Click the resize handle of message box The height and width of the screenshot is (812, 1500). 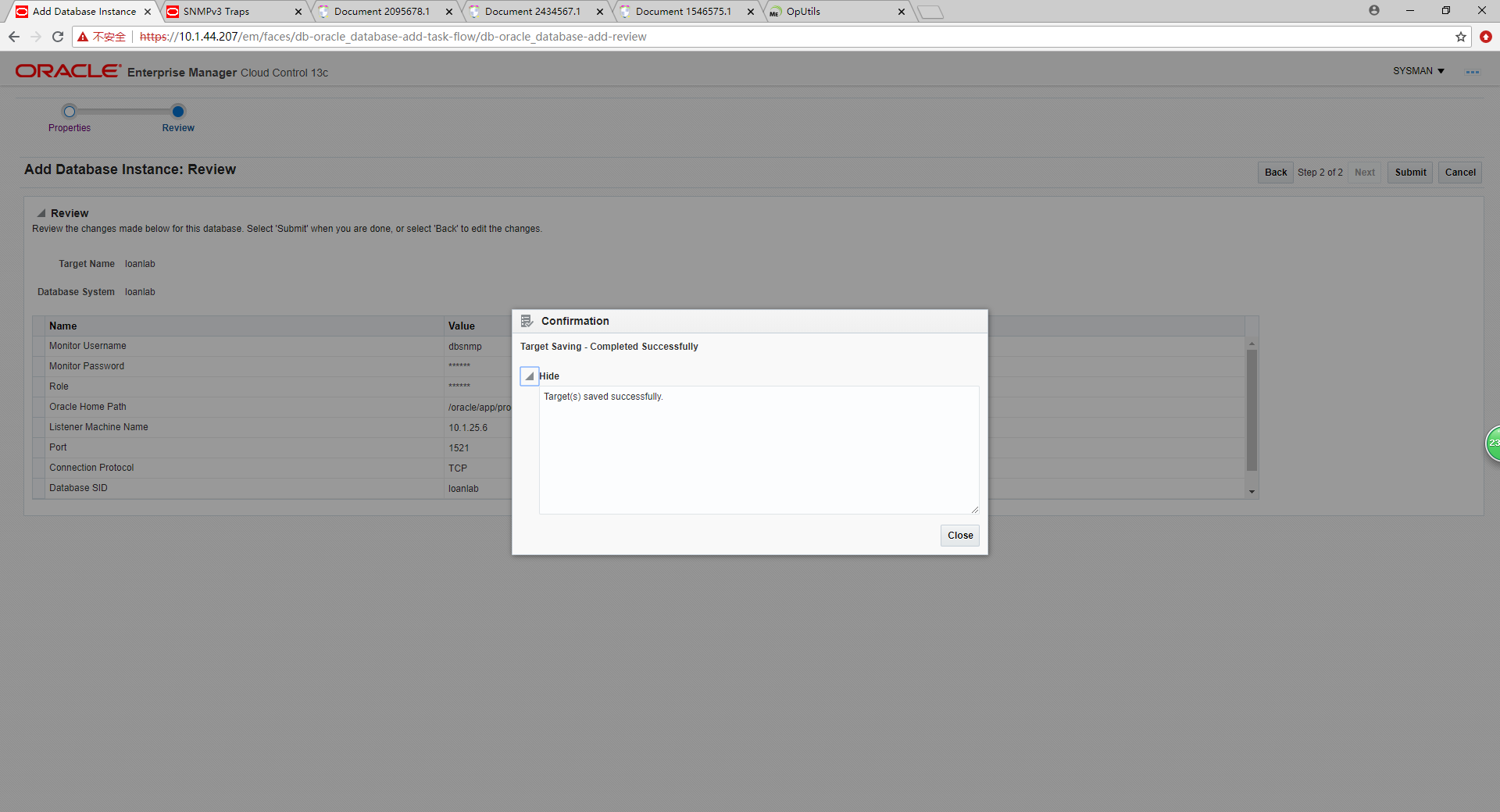point(974,509)
